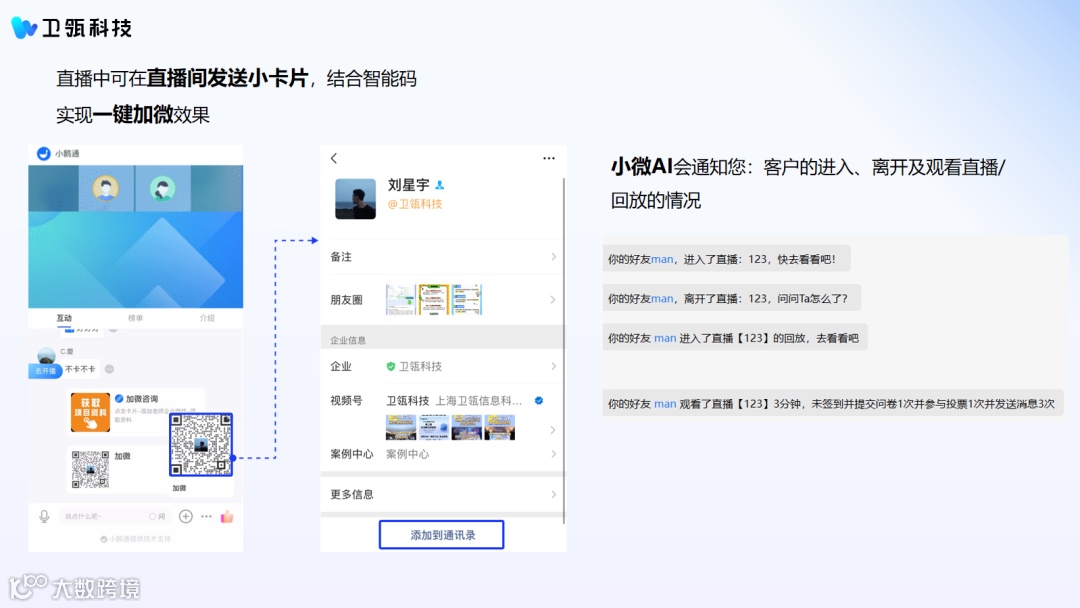Open the second 朋友圈 thumbnail with yellow border
The width and height of the screenshot is (1080, 608).
(x=434, y=300)
